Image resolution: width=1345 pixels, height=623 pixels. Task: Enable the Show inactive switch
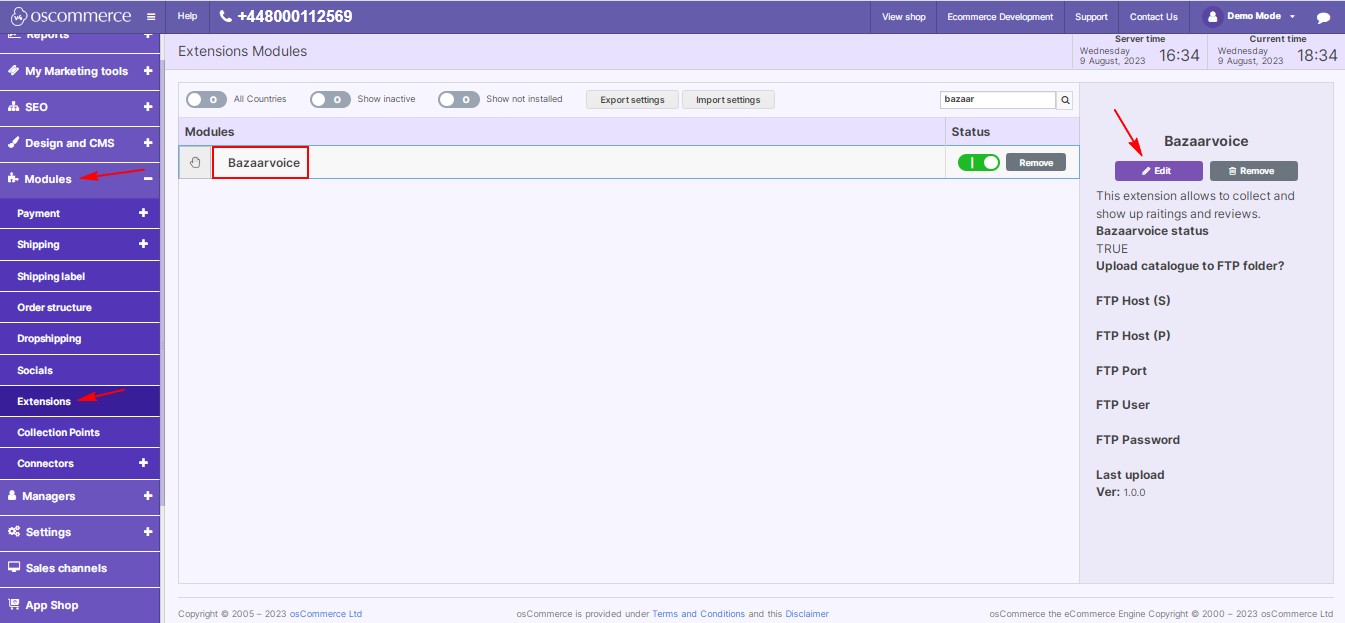(x=330, y=99)
